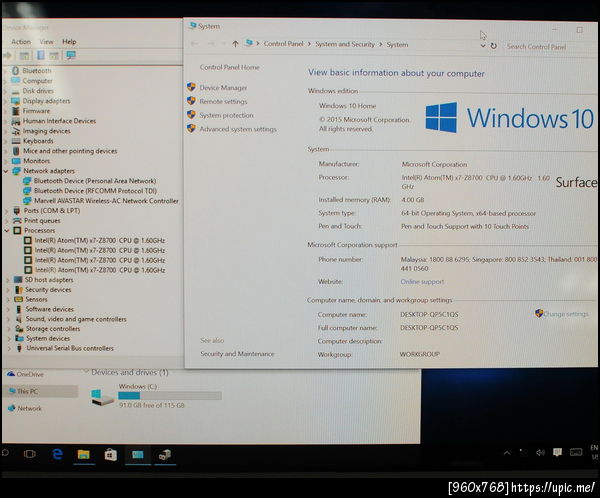Select Bluetooth Device (RFCOMM Protocol TDI)

pyautogui.click(x=95, y=191)
